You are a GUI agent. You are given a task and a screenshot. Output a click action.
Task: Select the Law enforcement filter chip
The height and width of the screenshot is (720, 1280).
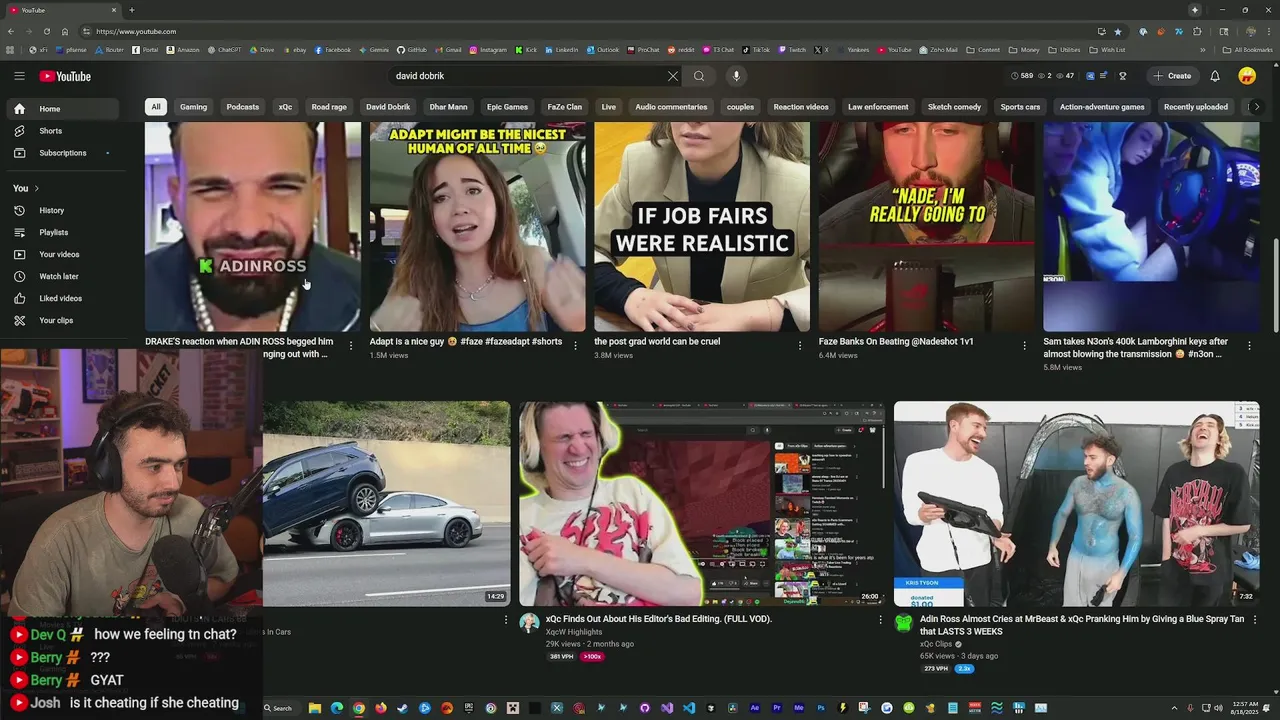pyautogui.click(x=878, y=107)
